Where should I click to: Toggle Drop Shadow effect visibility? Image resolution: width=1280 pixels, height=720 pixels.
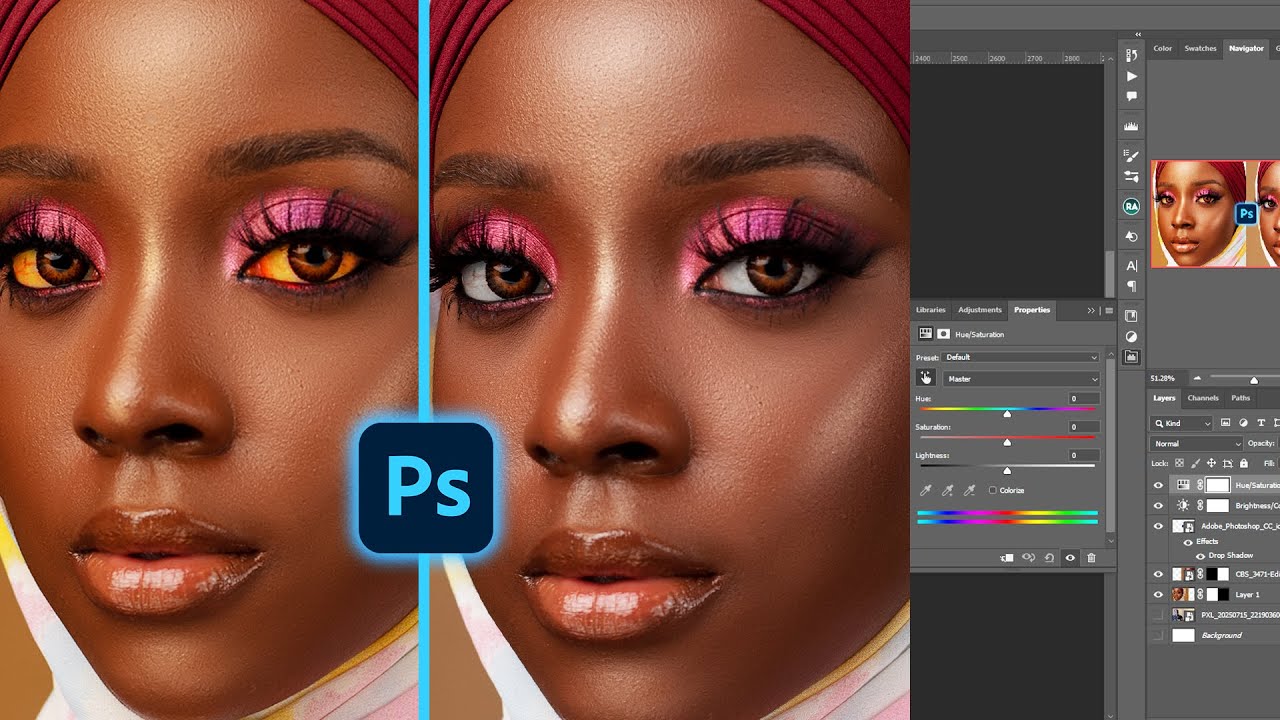click(1200, 556)
